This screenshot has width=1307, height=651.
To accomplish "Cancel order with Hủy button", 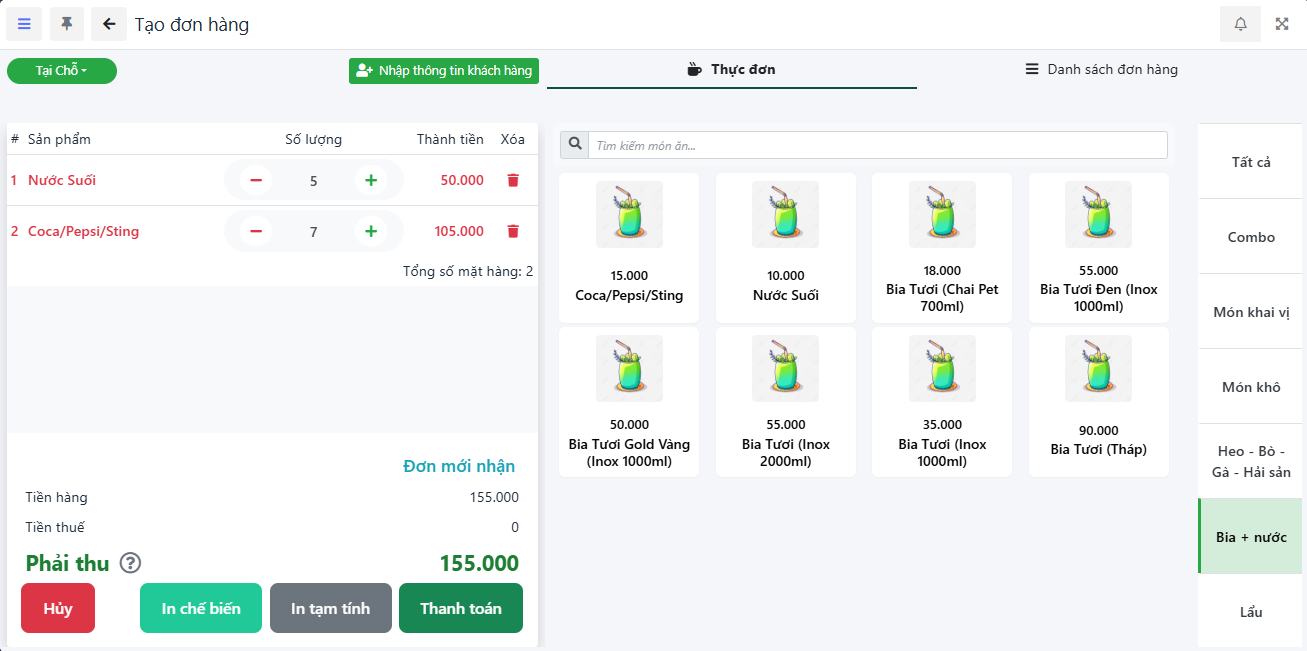I will coord(58,608).
